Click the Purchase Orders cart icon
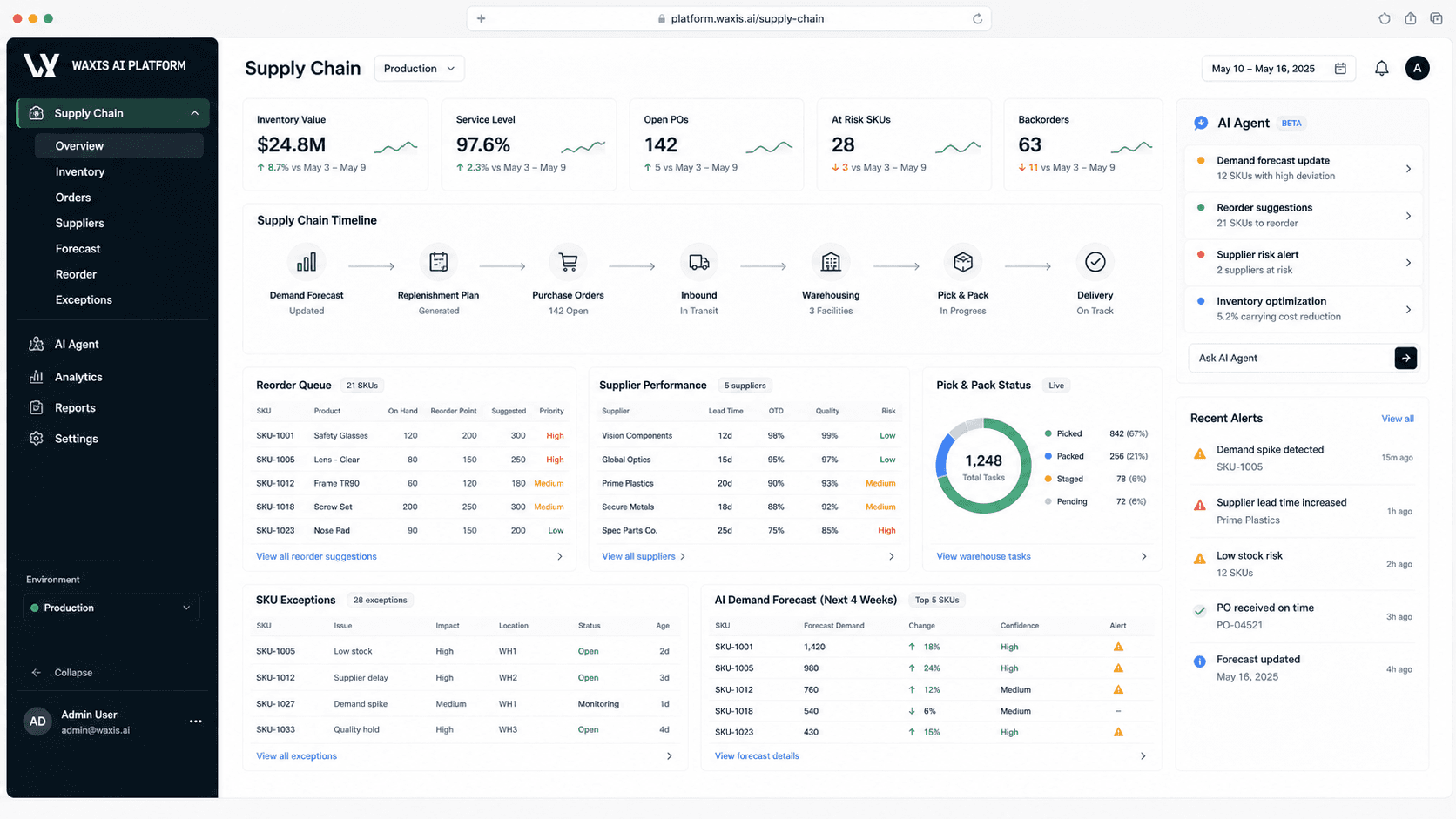Image resolution: width=1456 pixels, height=819 pixels. point(569,262)
